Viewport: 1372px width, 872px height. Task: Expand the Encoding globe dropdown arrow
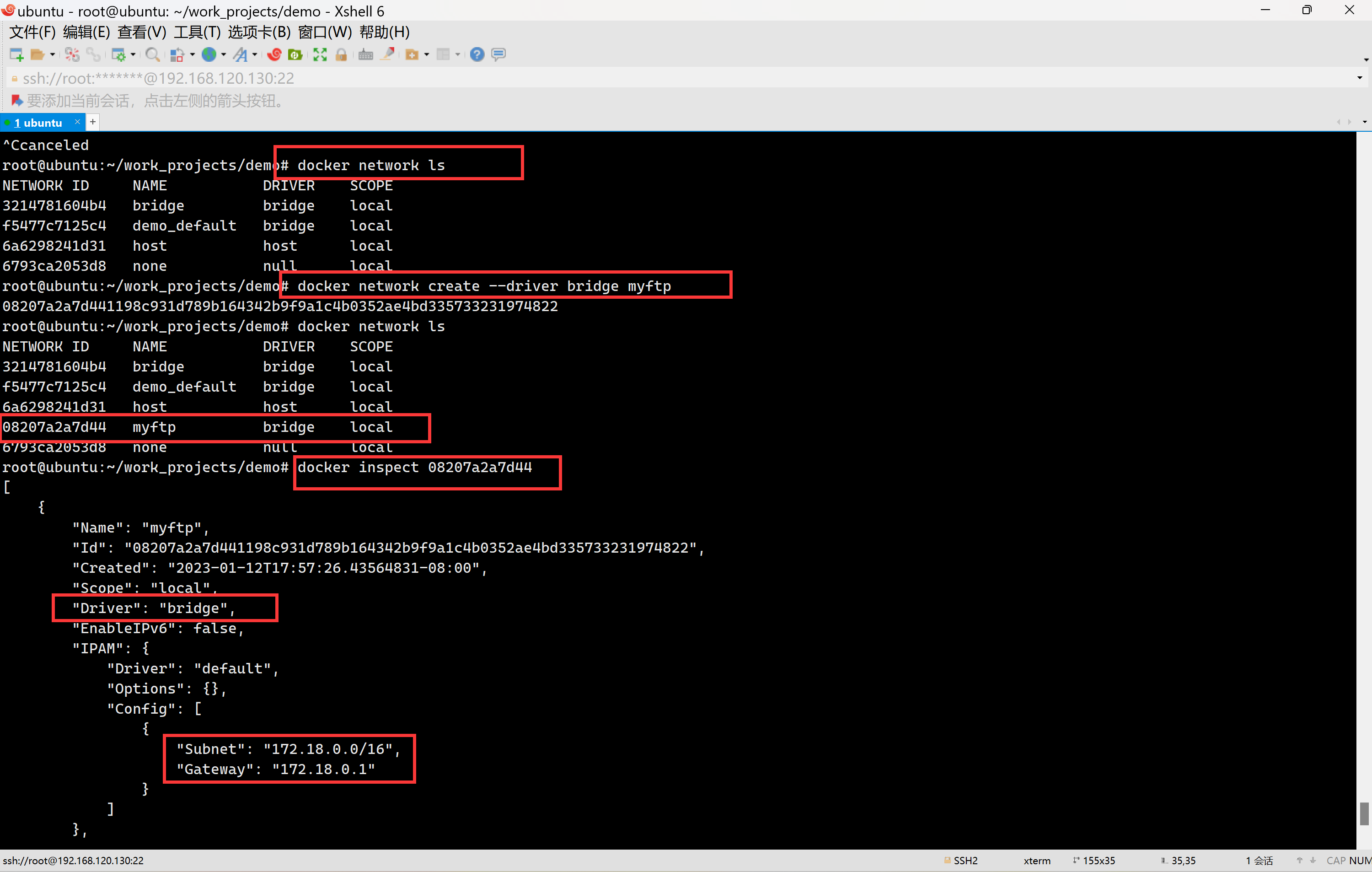223,55
